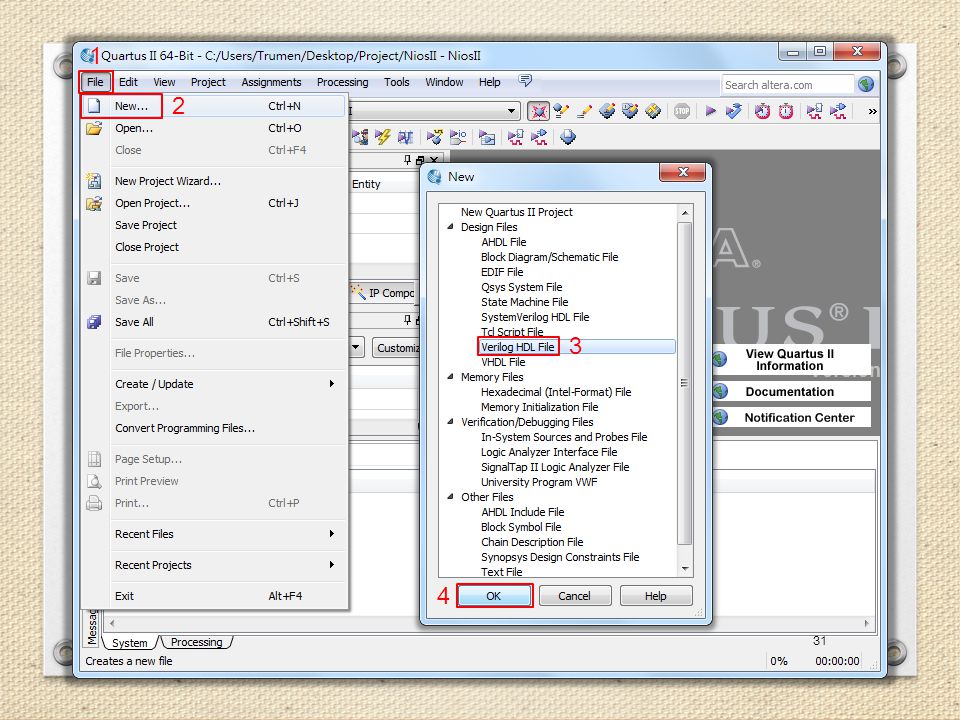960x720 pixels.
Task: Open the File menu
Action: (x=95, y=82)
